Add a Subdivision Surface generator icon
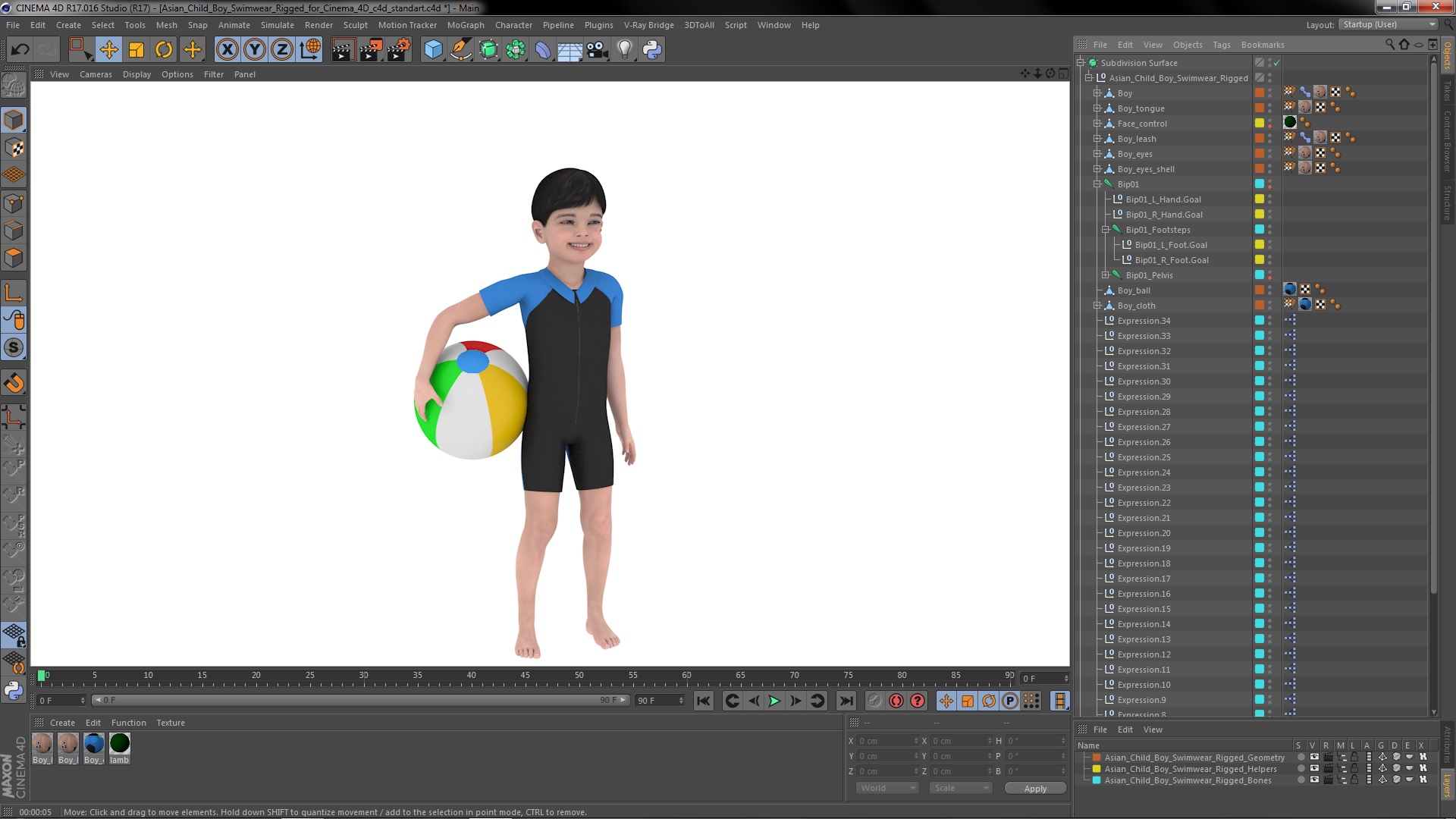The height and width of the screenshot is (819, 1456). (488, 50)
